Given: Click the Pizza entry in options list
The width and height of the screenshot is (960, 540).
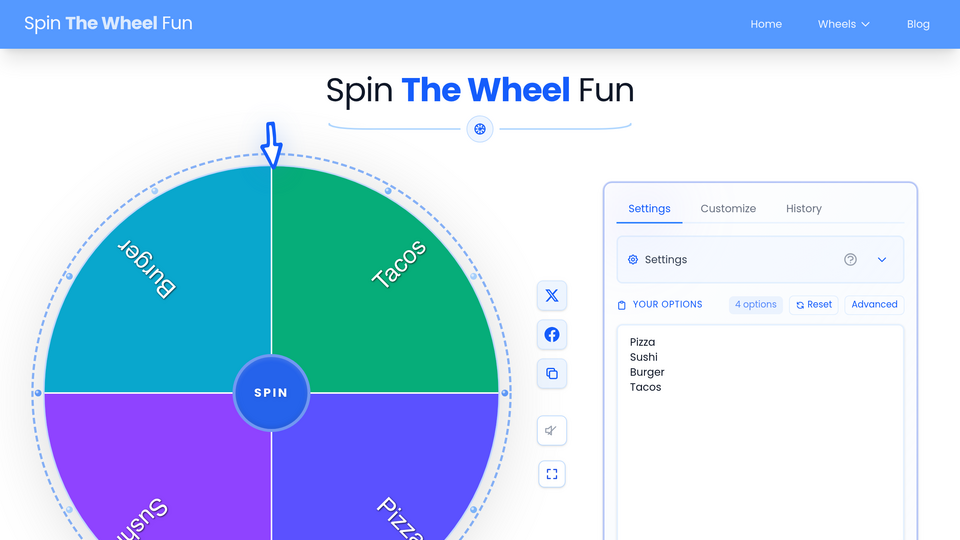Looking at the screenshot, I should (x=642, y=342).
